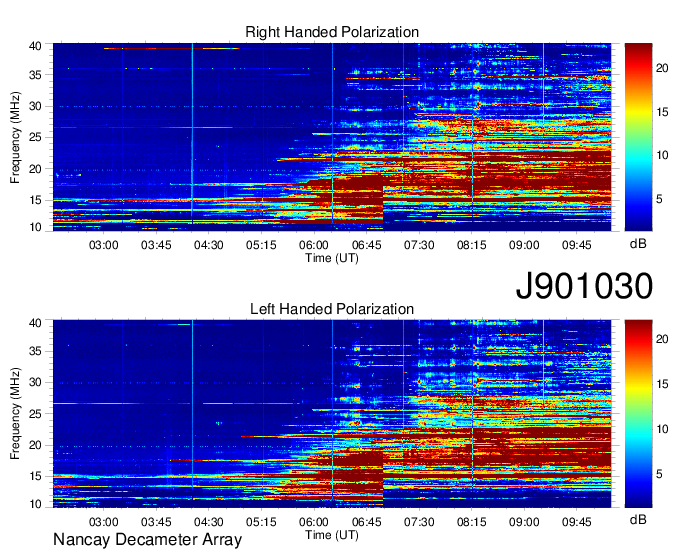The image size is (680, 552).
Task: Click the '09:45' tick under Right Handed plot
Action: coord(577,245)
